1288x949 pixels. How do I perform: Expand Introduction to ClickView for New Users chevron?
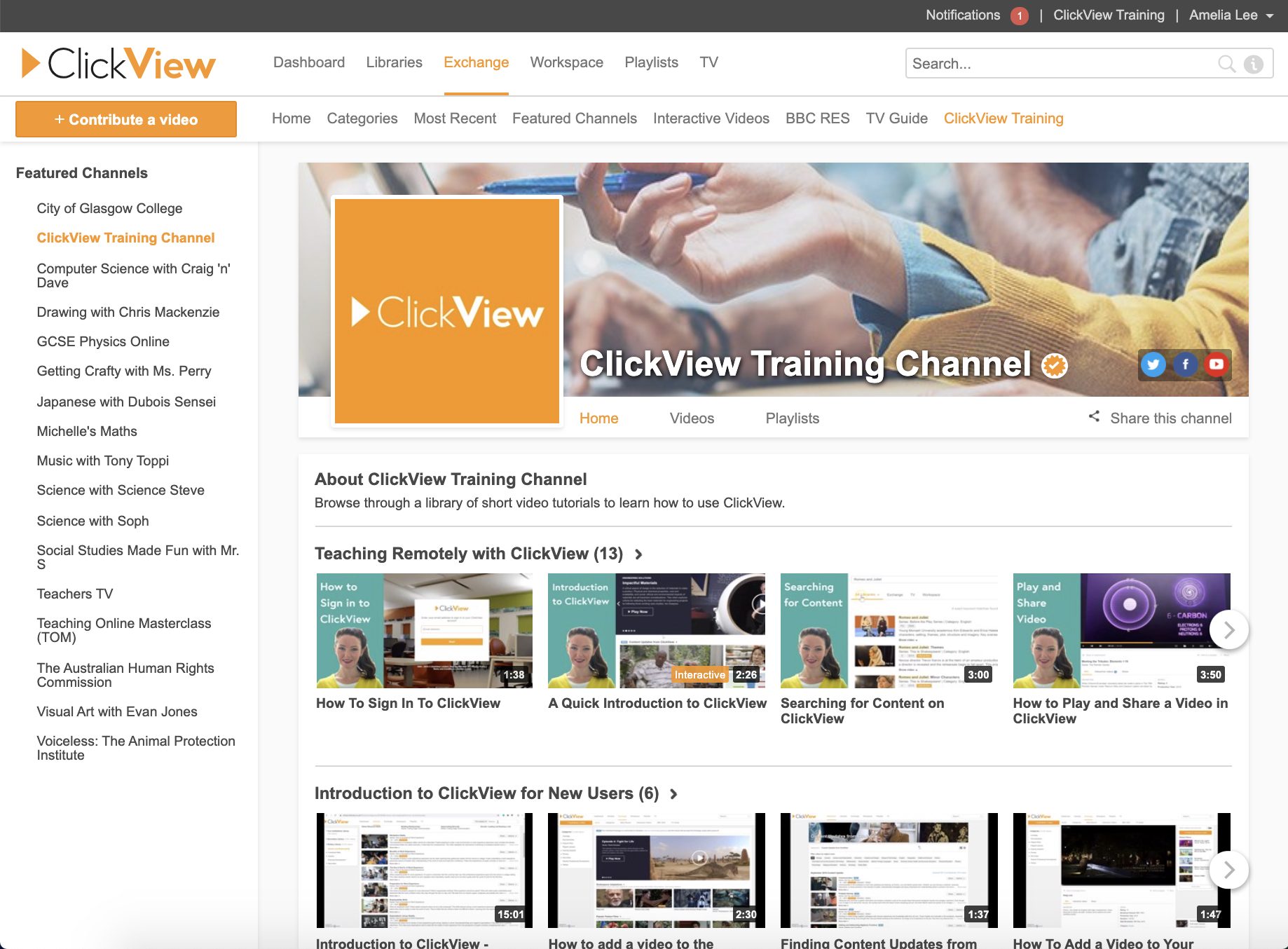click(673, 794)
